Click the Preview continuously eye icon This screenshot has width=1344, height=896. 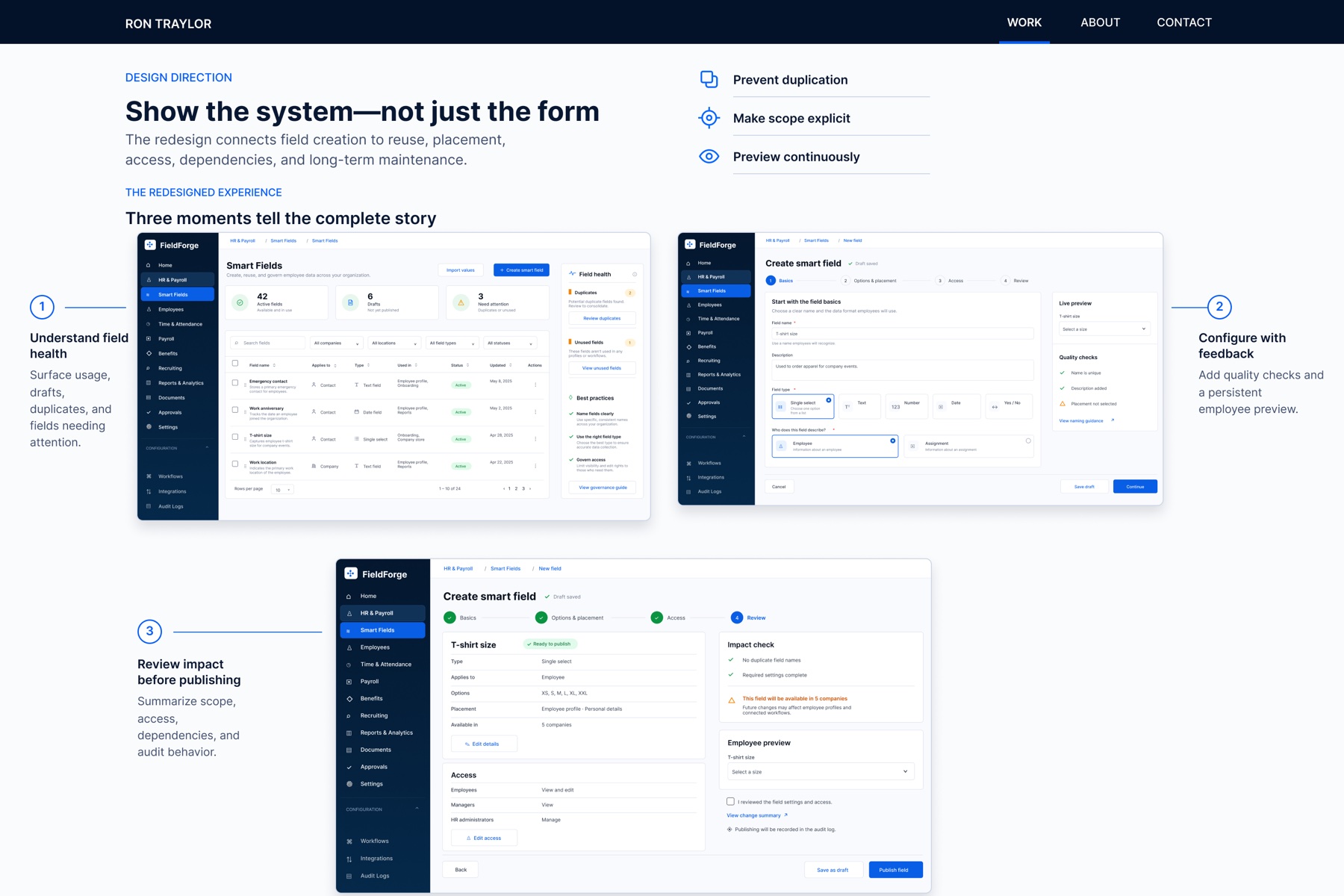(709, 156)
